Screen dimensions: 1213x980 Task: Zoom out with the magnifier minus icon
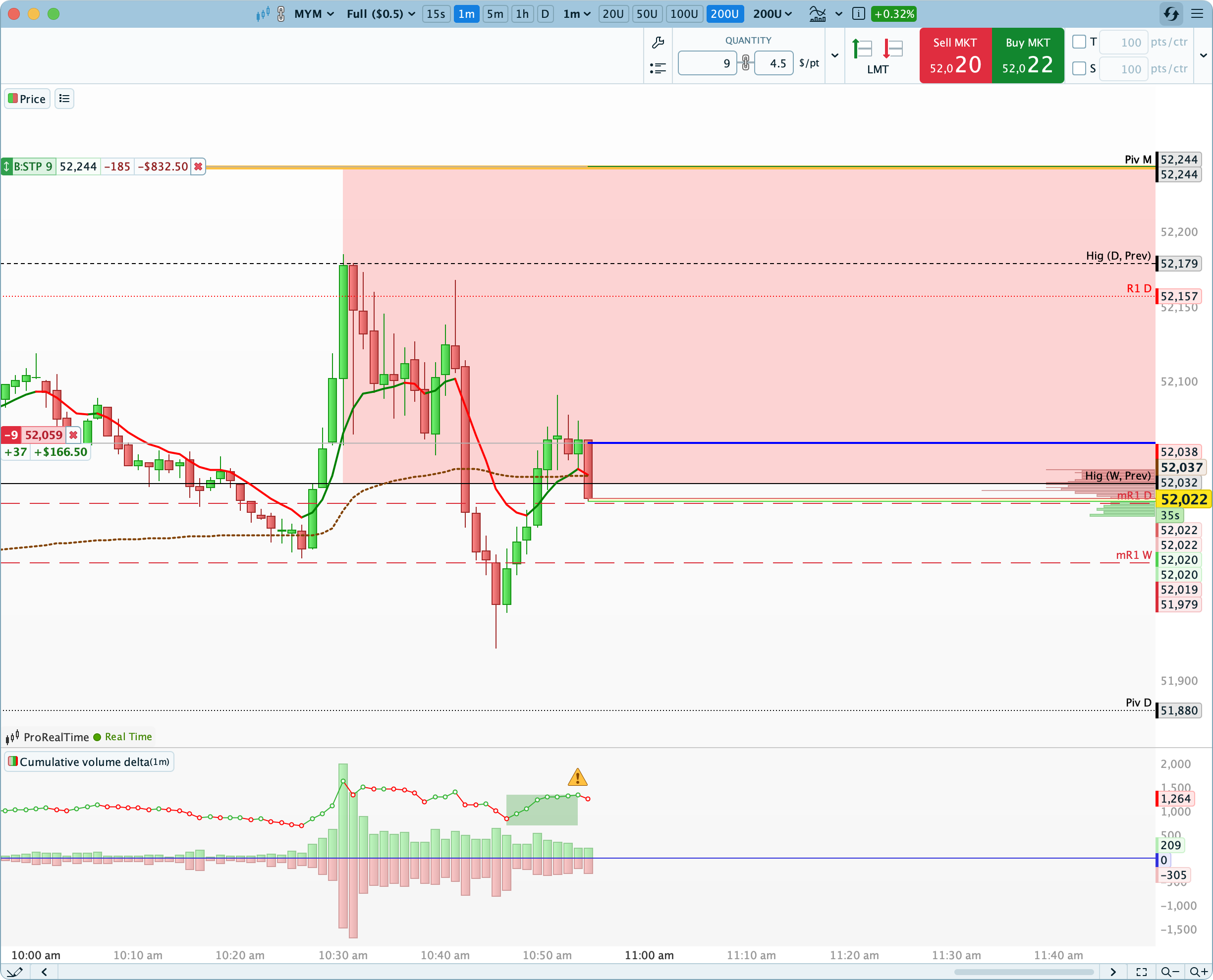tap(1170, 972)
